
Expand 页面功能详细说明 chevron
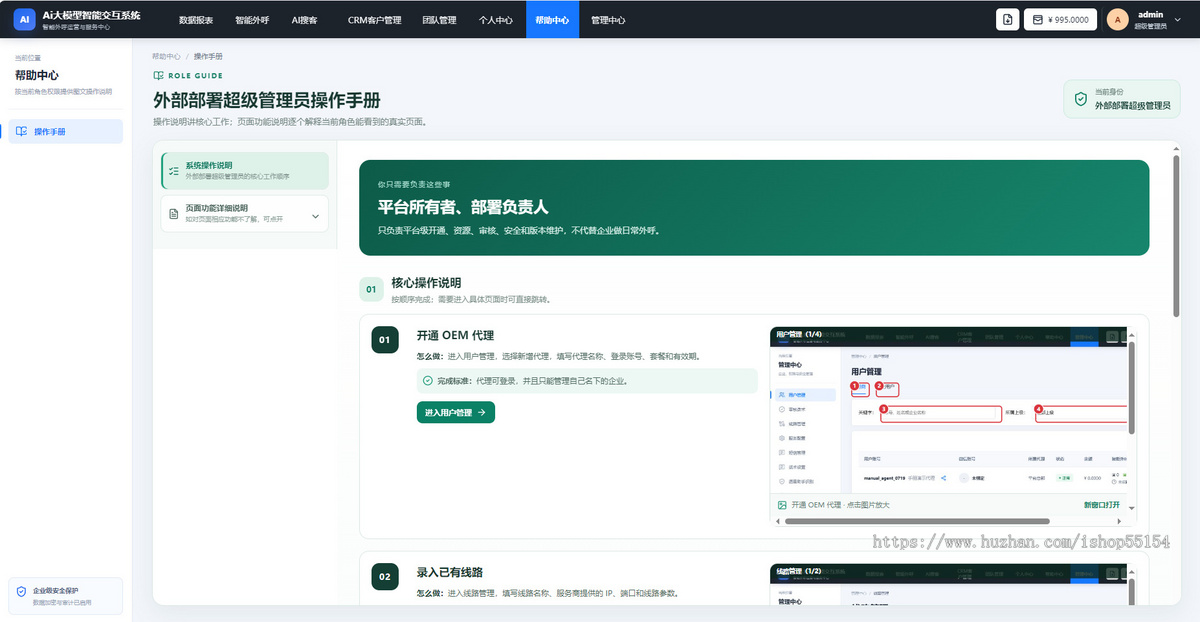(x=315, y=215)
